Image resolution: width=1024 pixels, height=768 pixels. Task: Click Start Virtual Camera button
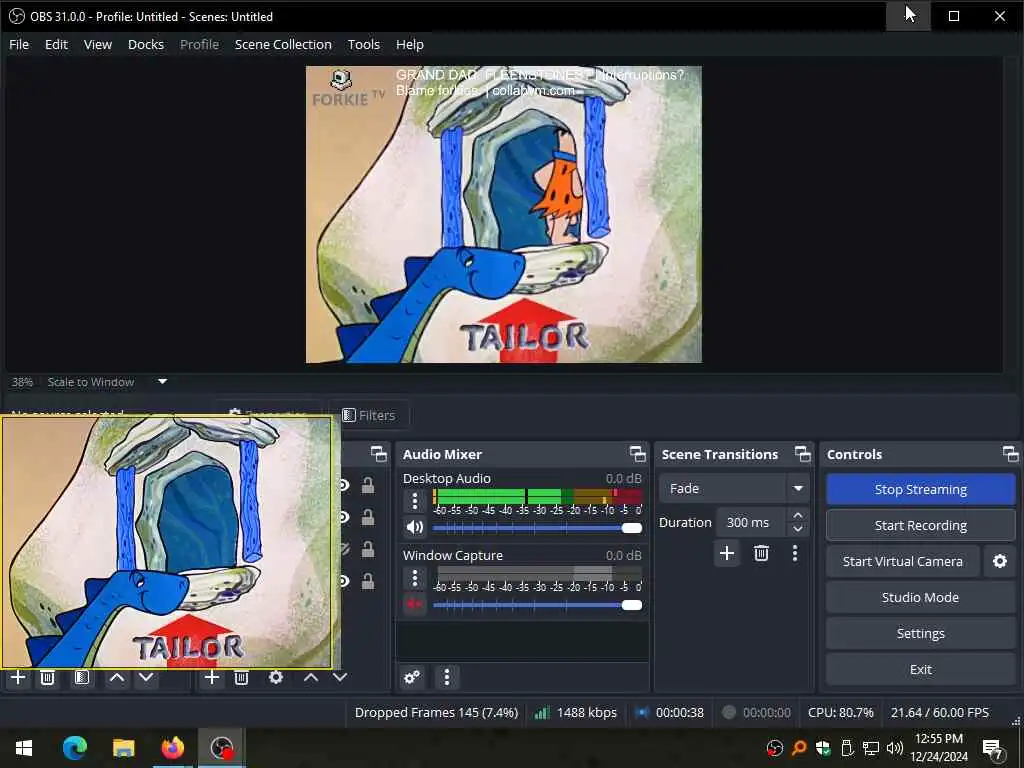pos(903,561)
